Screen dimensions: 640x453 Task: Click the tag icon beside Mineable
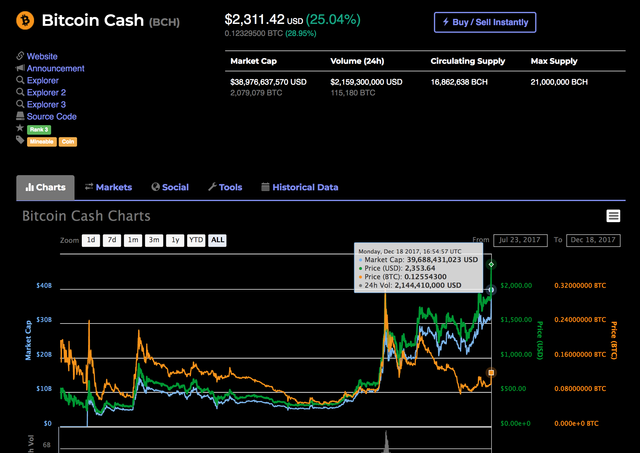(x=20, y=140)
